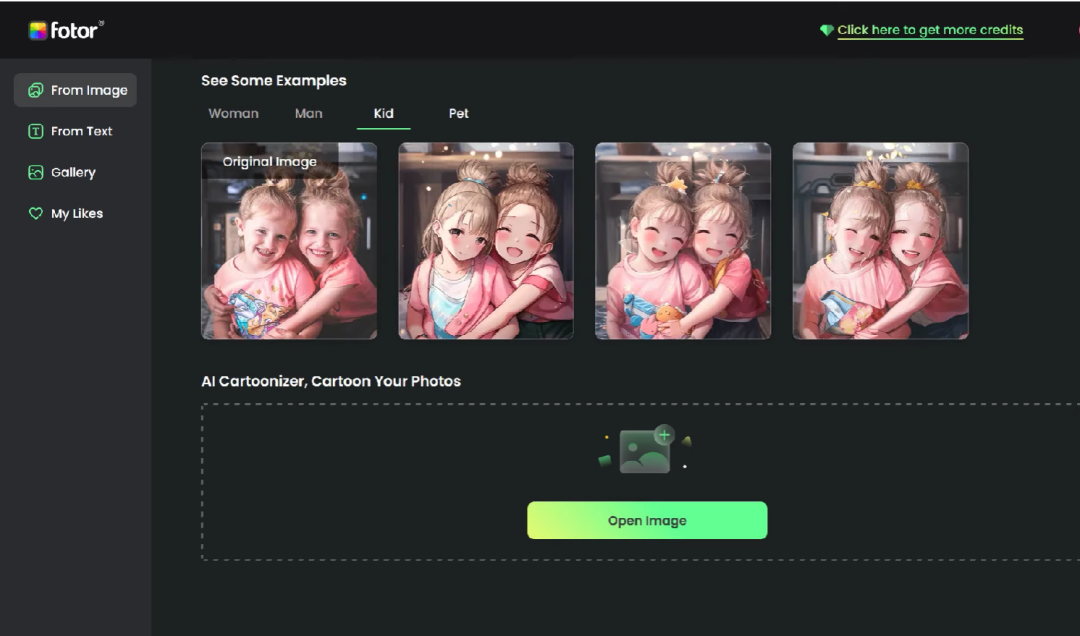The width and height of the screenshot is (1080, 636).
Task: Click the green plus badge on upload icon
Action: click(664, 435)
